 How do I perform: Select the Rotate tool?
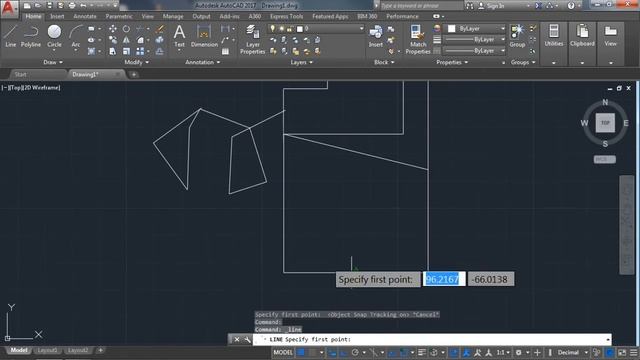pos(126,29)
